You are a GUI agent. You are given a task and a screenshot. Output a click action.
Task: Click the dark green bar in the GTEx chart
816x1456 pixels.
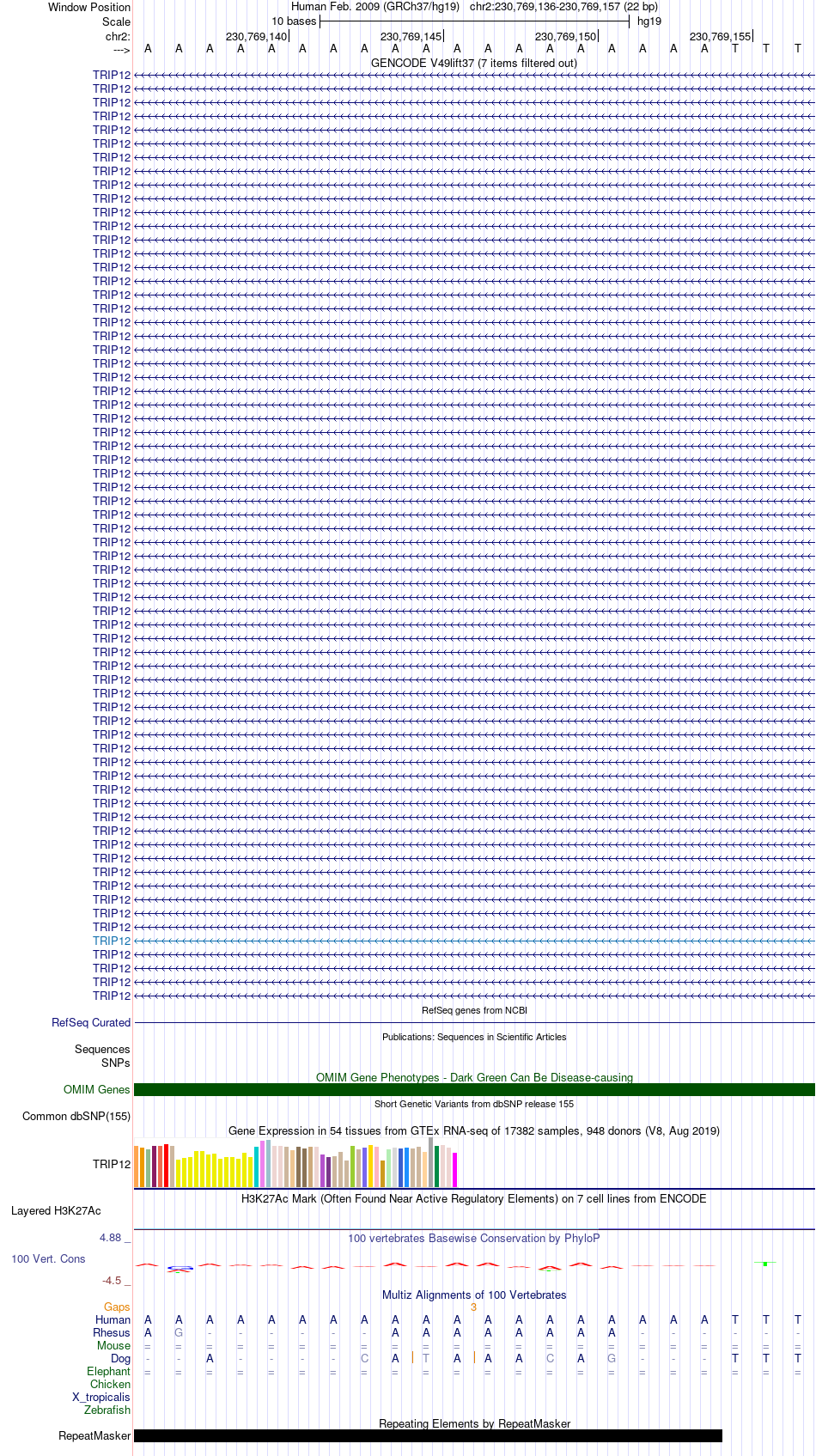tap(437, 1167)
